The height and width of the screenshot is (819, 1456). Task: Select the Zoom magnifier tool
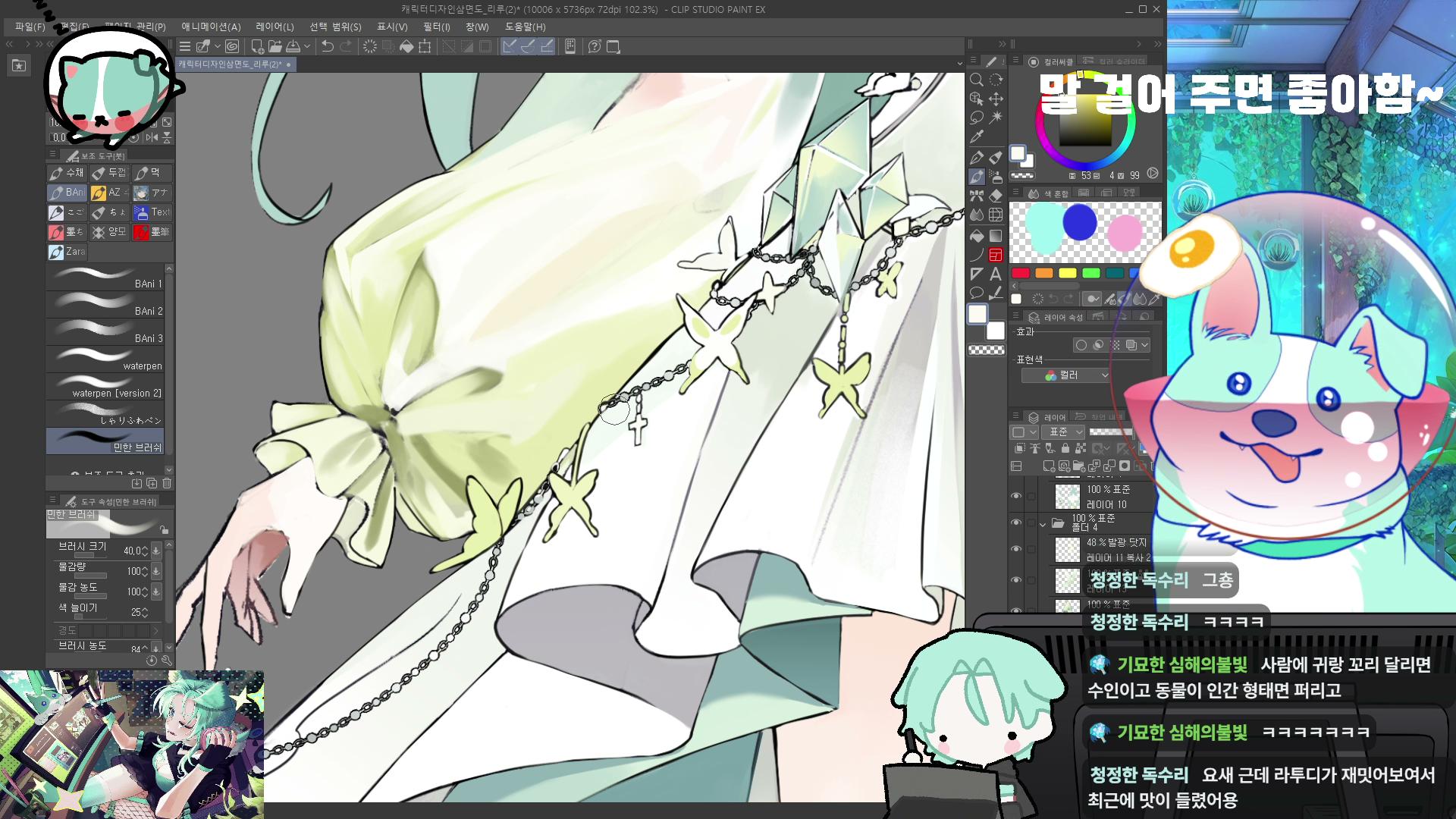point(977,80)
